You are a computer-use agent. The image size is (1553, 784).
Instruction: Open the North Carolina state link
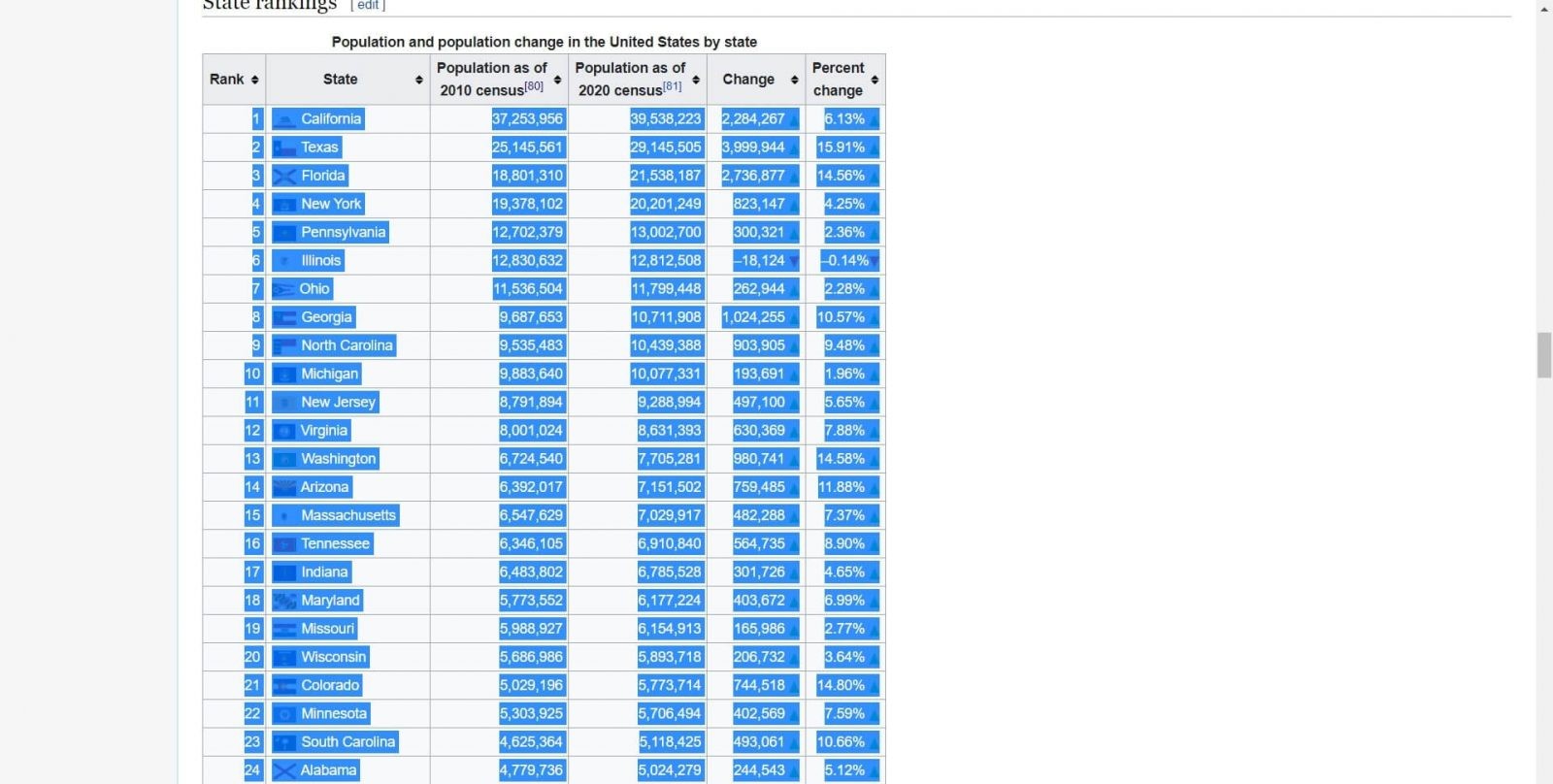[347, 345]
